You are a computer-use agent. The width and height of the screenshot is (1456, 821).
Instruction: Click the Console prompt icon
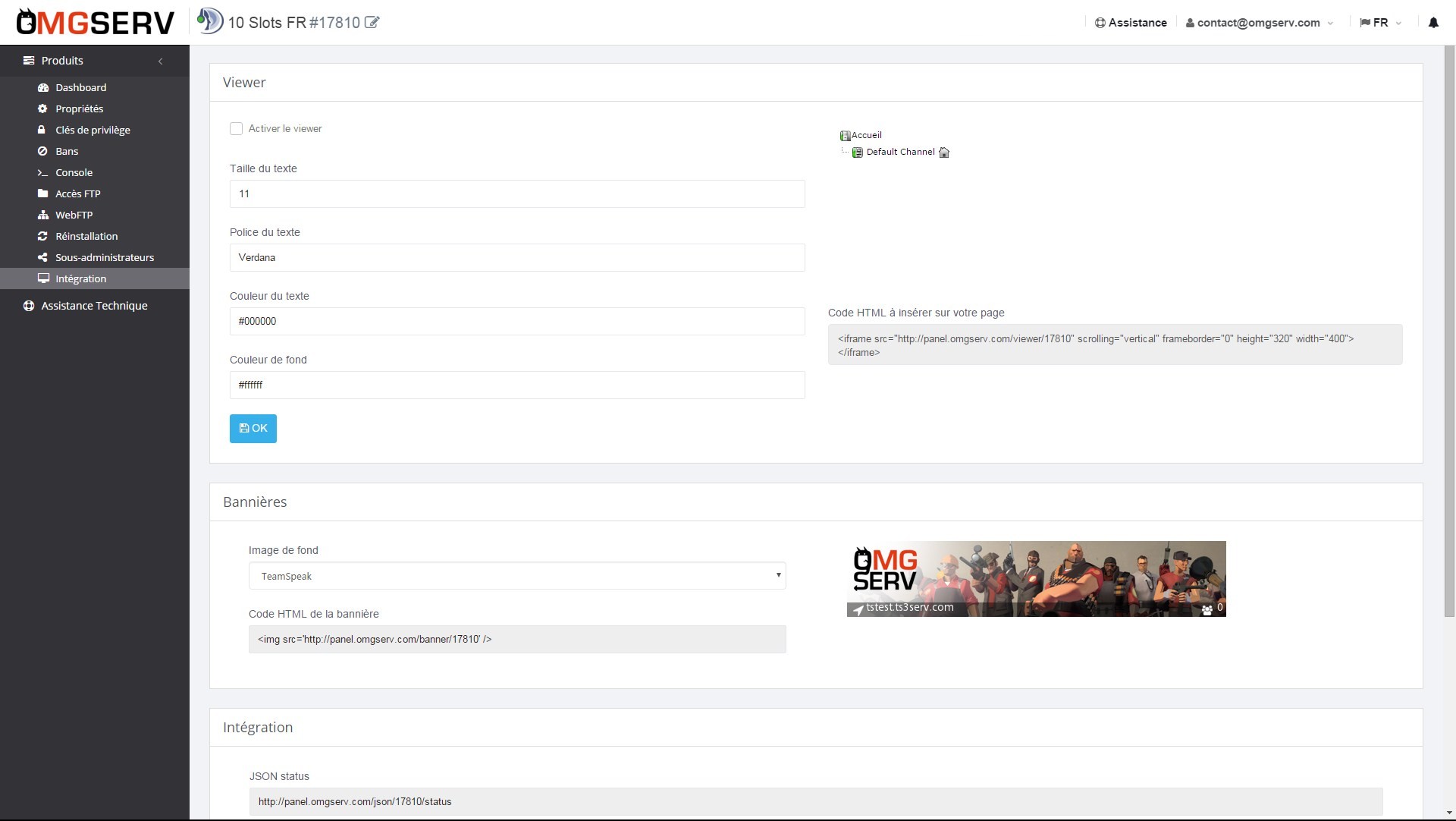[43, 173]
